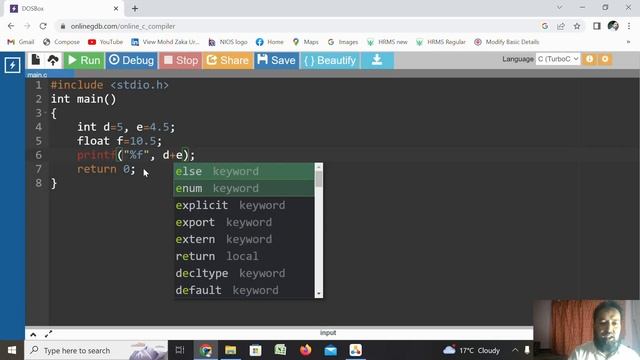The height and width of the screenshot is (360, 640).
Task: Show more bookmarks with the overflow chevron
Action: pos(628,42)
